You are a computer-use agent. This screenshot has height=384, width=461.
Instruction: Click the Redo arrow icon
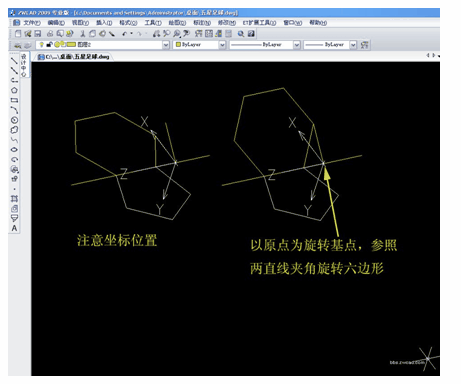click(139, 33)
